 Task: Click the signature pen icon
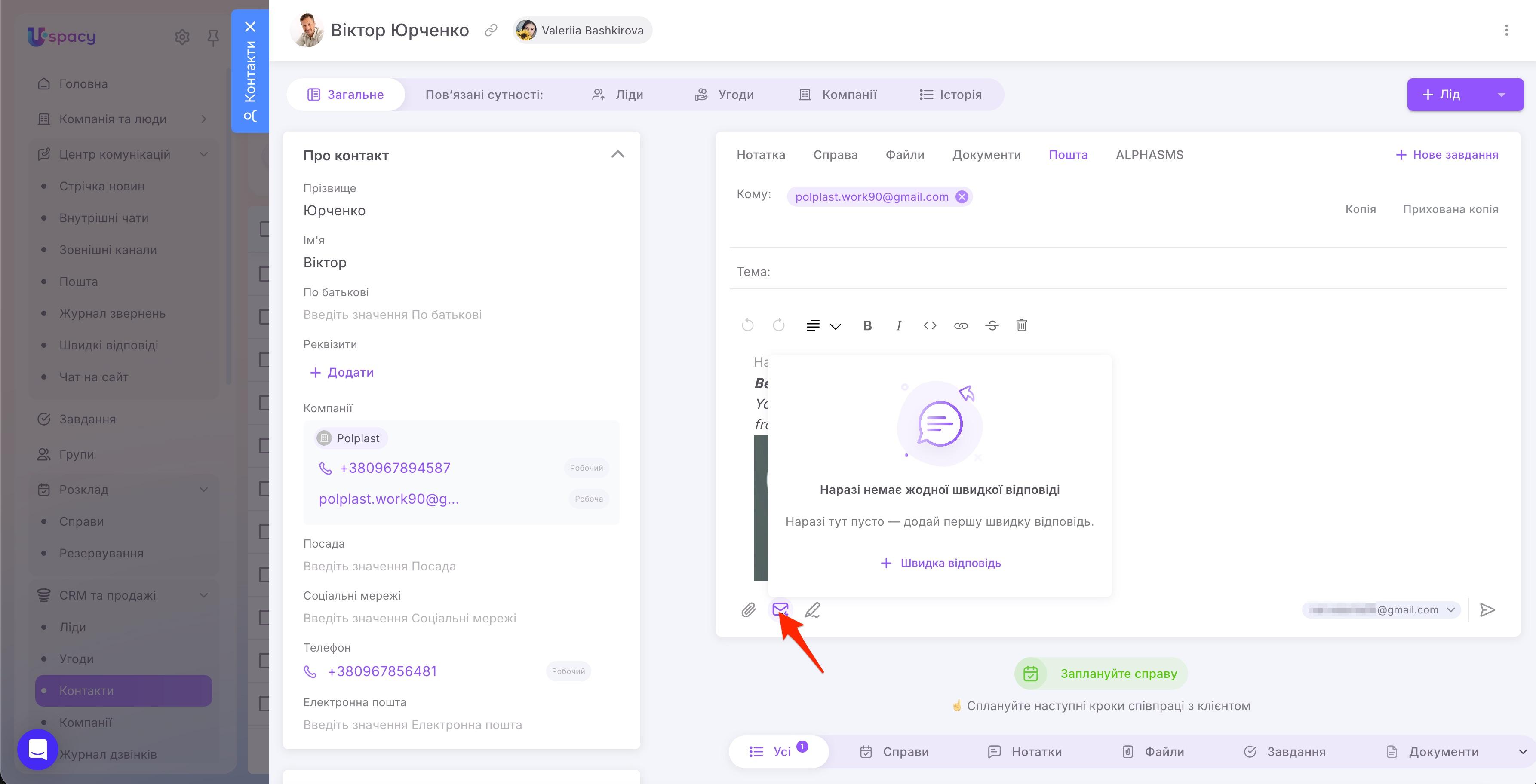[812, 610]
